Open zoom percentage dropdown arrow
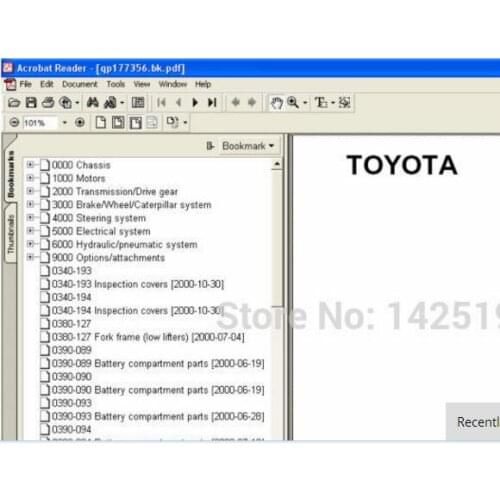This screenshot has height=500, width=500. pos(65,123)
